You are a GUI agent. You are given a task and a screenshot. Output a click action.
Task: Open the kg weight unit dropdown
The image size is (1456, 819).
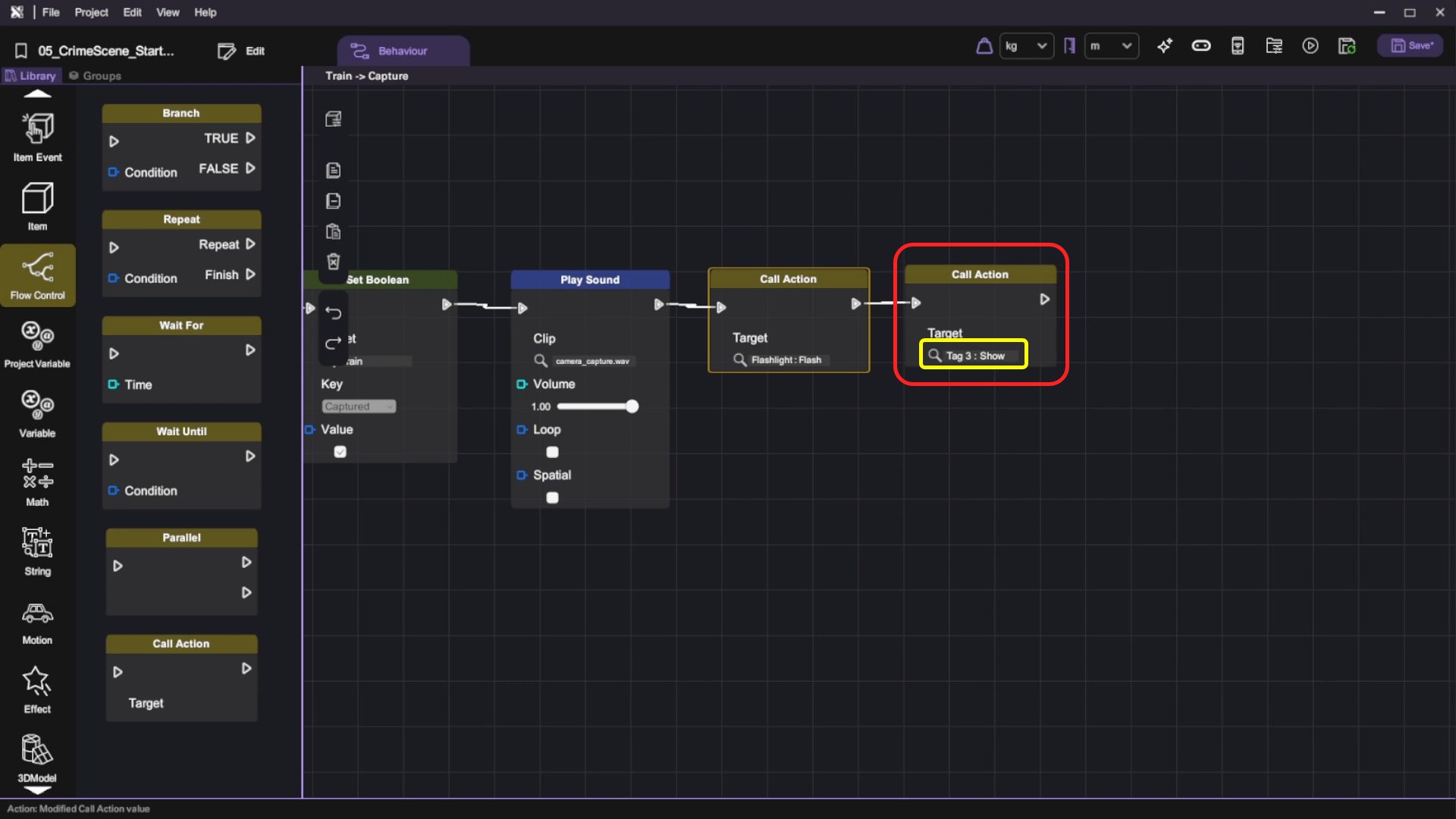coord(1026,46)
